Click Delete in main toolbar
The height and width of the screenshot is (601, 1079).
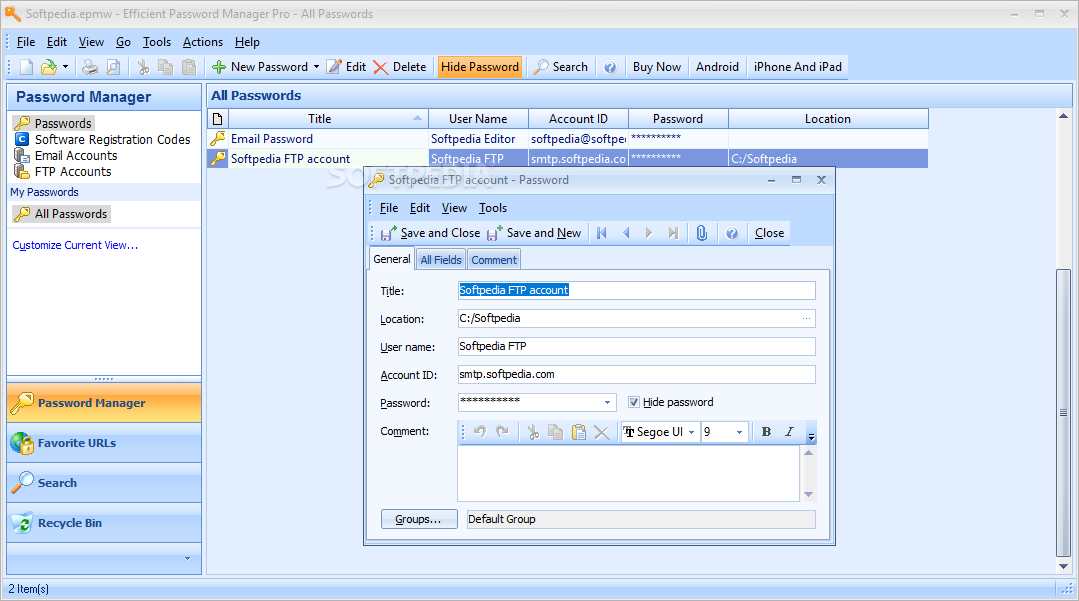(400, 67)
